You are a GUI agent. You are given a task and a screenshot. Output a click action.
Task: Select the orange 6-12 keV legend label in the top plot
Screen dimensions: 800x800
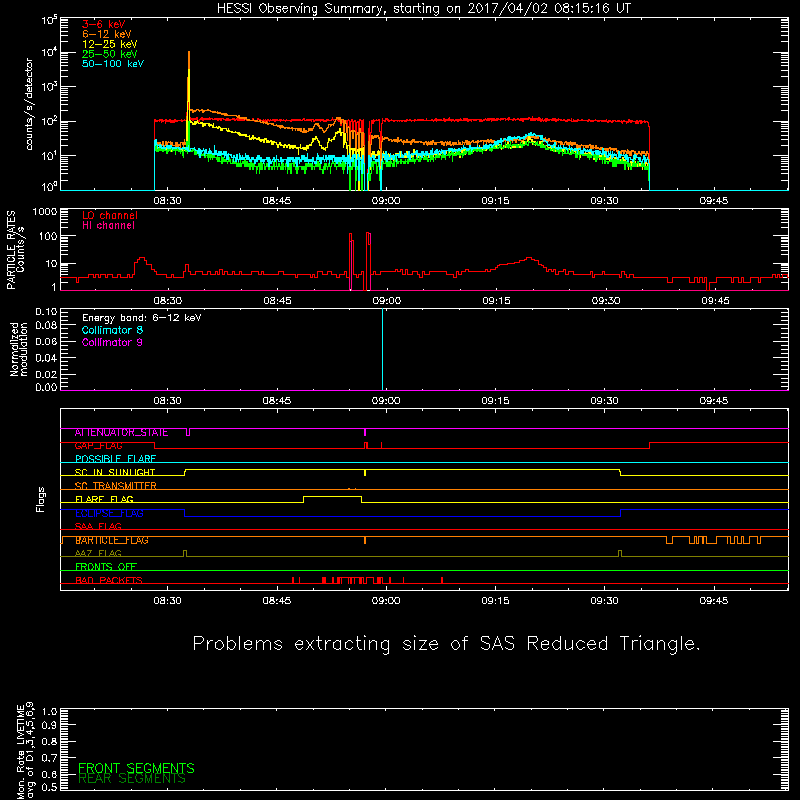pyautogui.click(x=107, y=34)
